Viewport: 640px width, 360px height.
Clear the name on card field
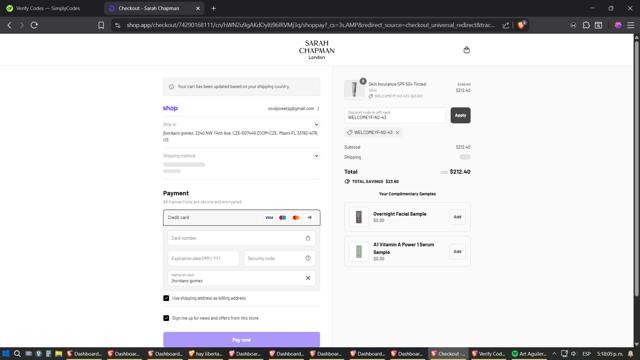[x=308, y=278]
